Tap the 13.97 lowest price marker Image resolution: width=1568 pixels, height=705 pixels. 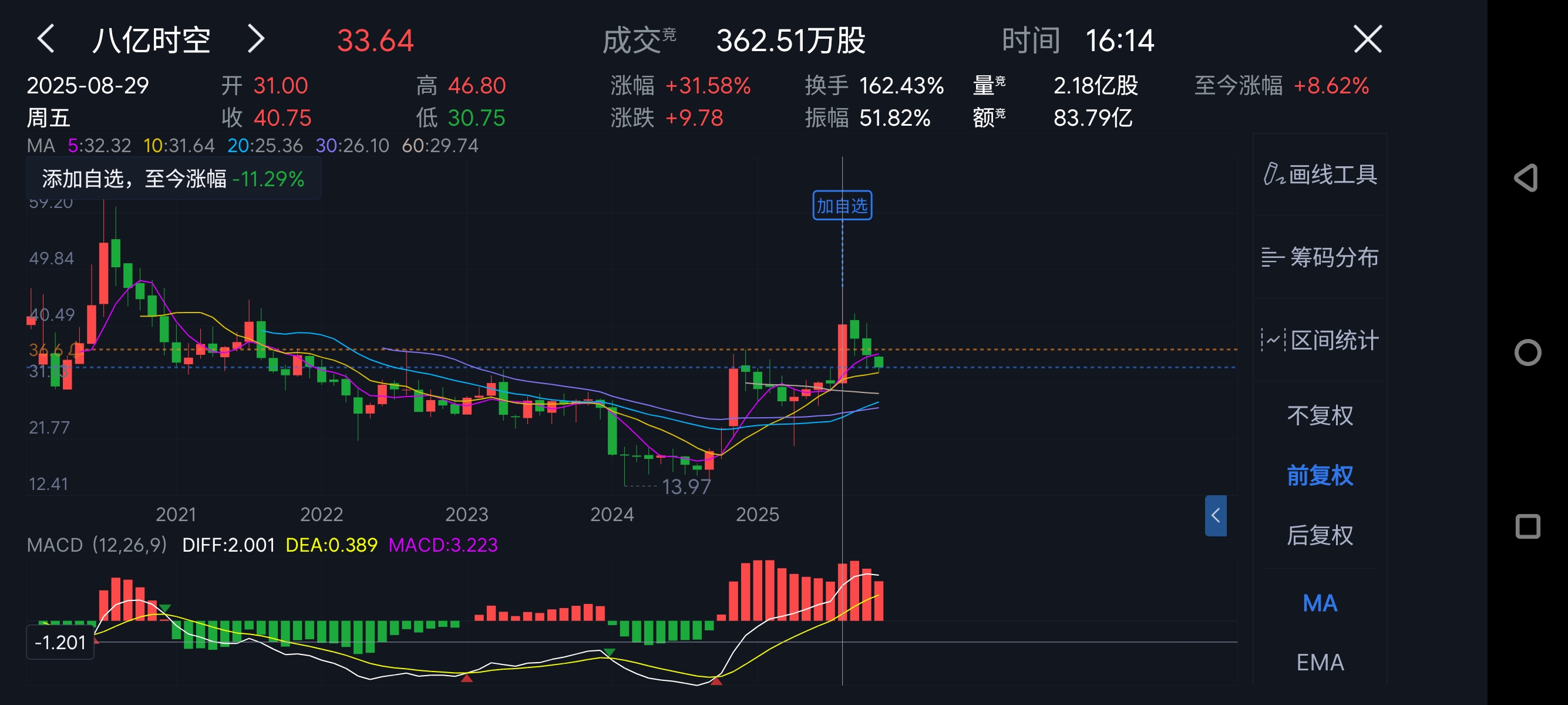pos(686,486)
